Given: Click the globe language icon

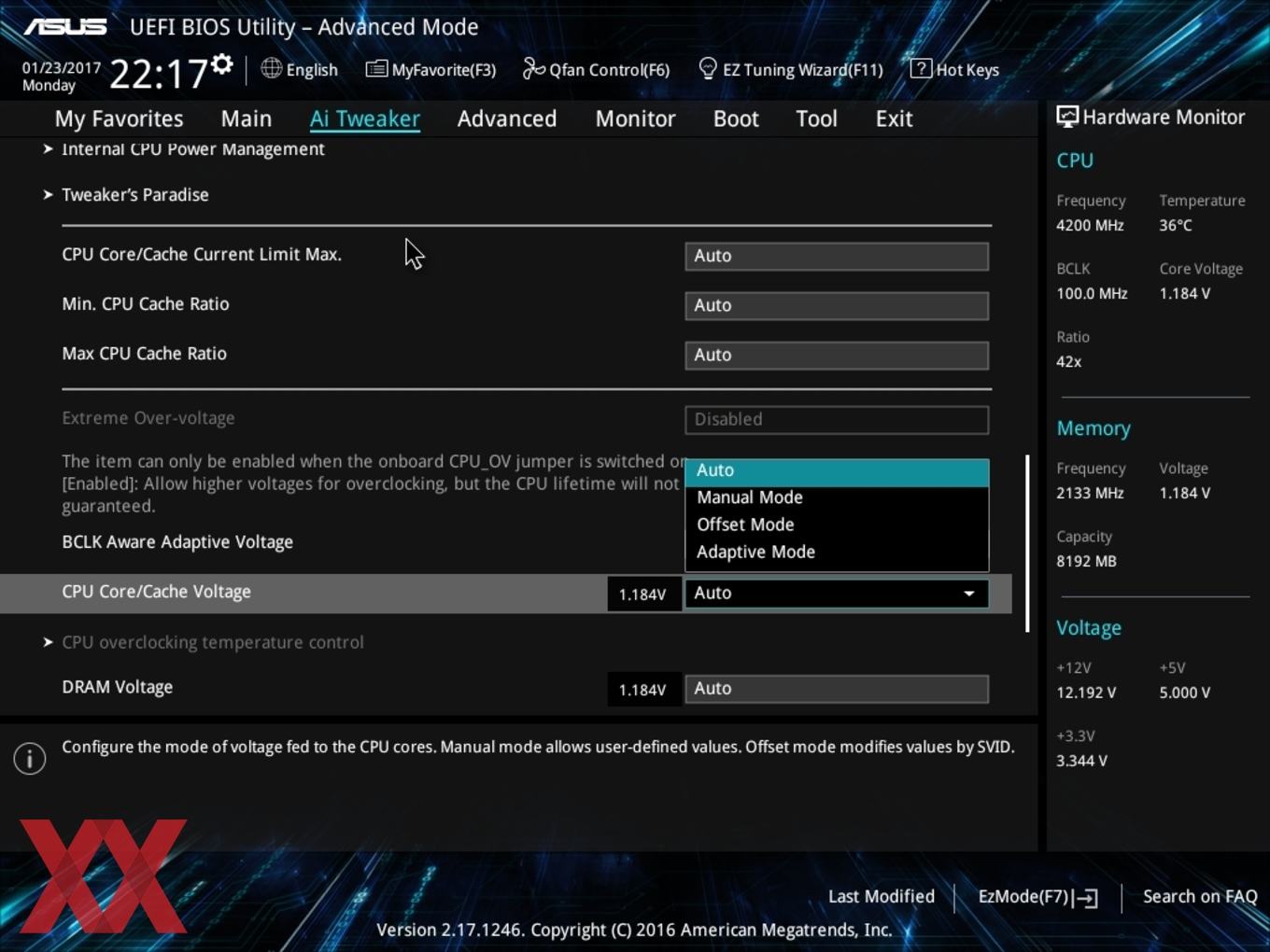Looking at the screenshot, I should pos(271,68).
